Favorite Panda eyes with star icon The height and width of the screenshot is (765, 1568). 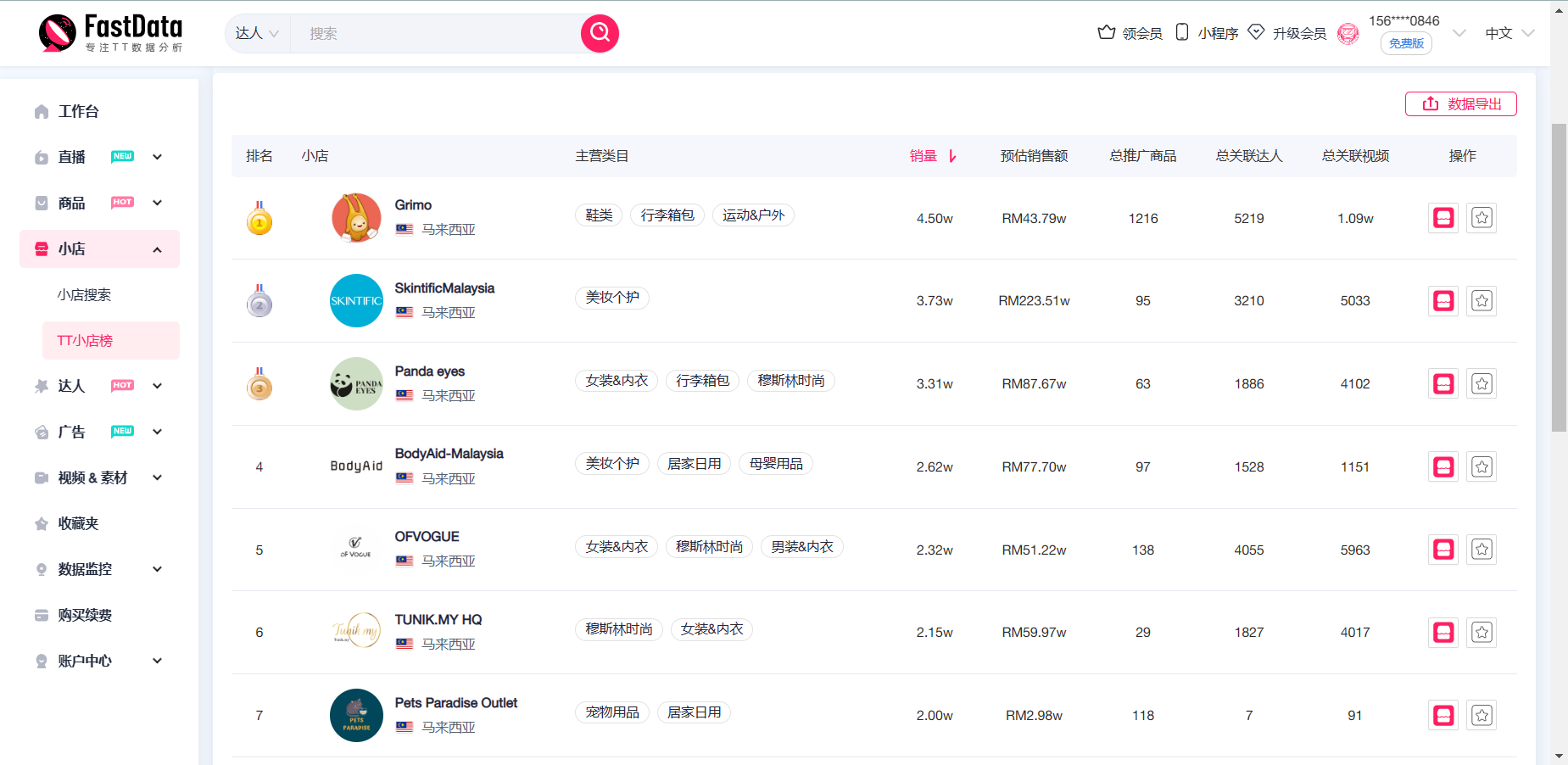[1482, 384]
